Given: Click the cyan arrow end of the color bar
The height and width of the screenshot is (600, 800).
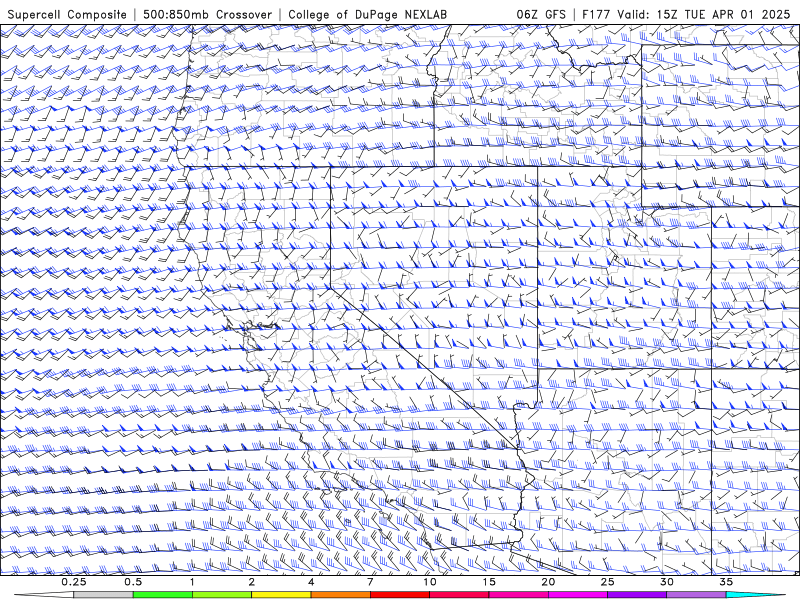Looking at the screenshot, I should click(x=756, y=595).
